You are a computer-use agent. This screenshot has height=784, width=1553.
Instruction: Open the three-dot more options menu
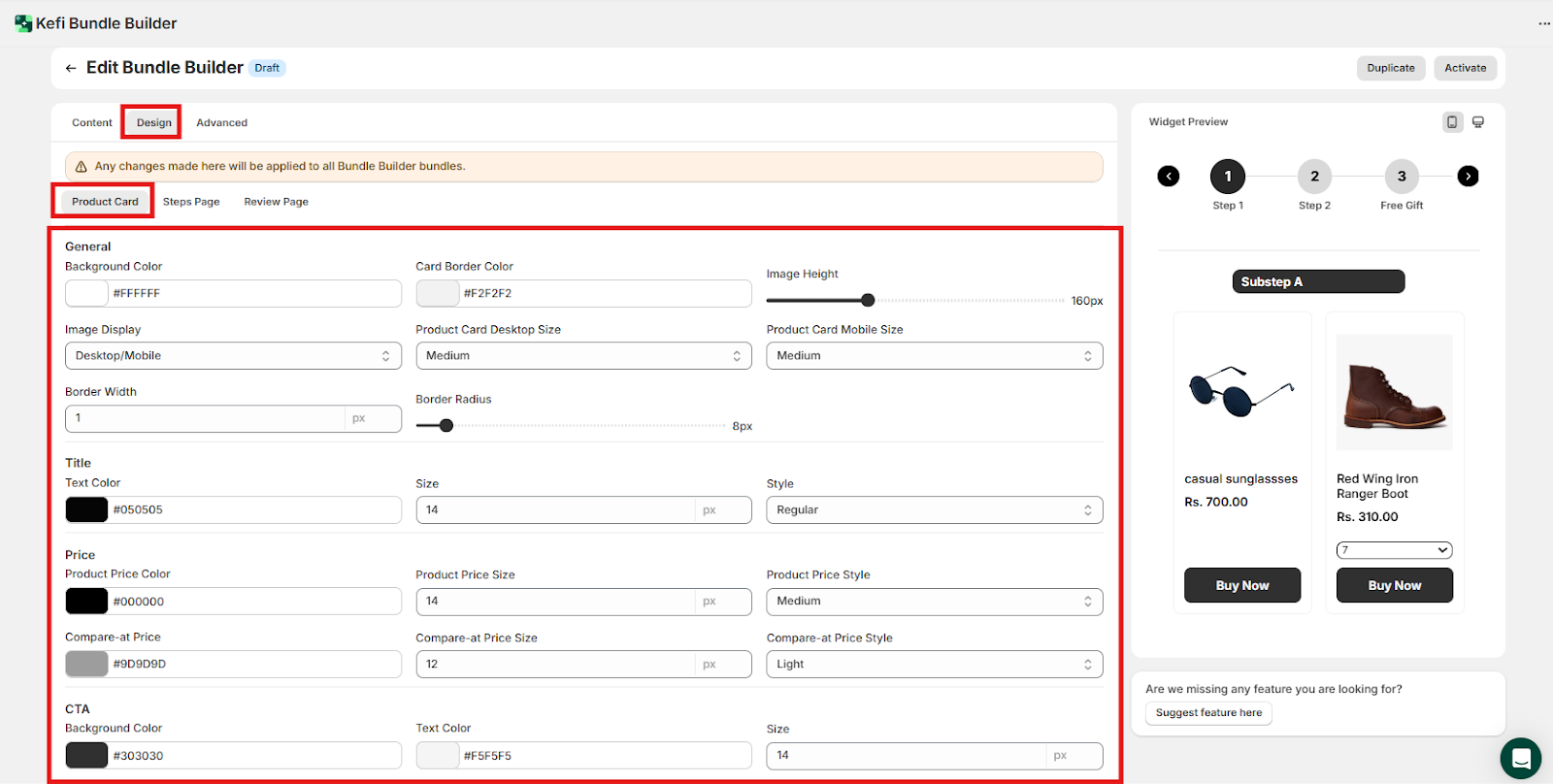tap(1543, 23)
